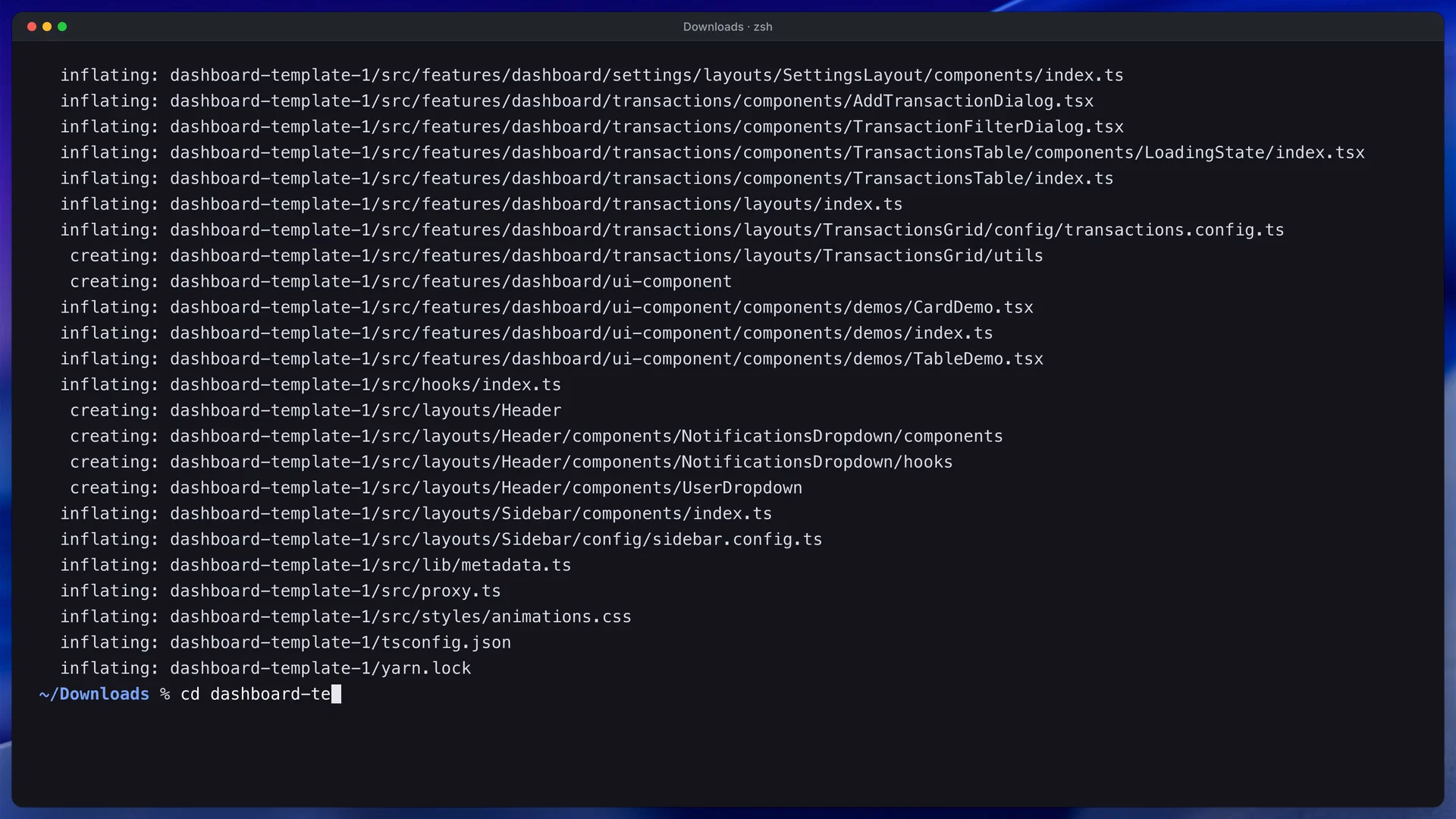
Task: Click the styles/animations.css line
Action: 346,617
